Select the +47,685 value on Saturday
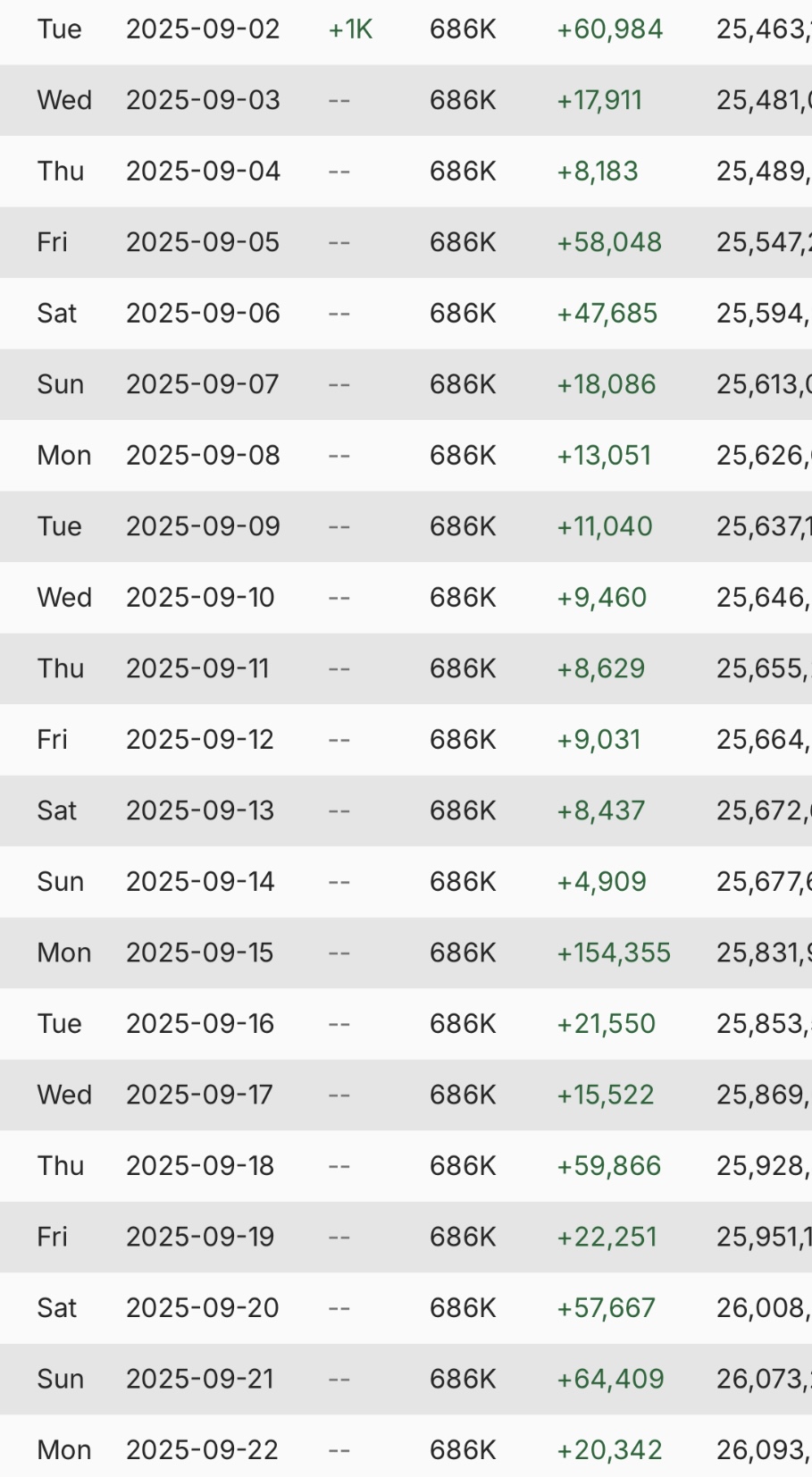 pos(607,314)
